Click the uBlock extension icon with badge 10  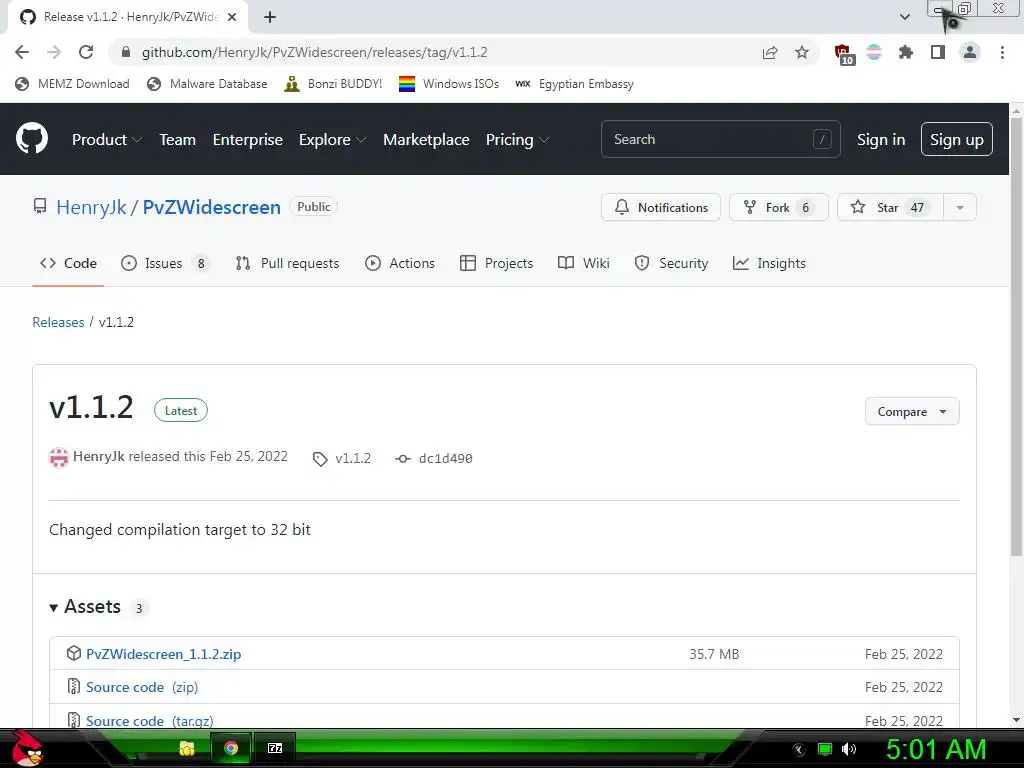pos(843,54)
